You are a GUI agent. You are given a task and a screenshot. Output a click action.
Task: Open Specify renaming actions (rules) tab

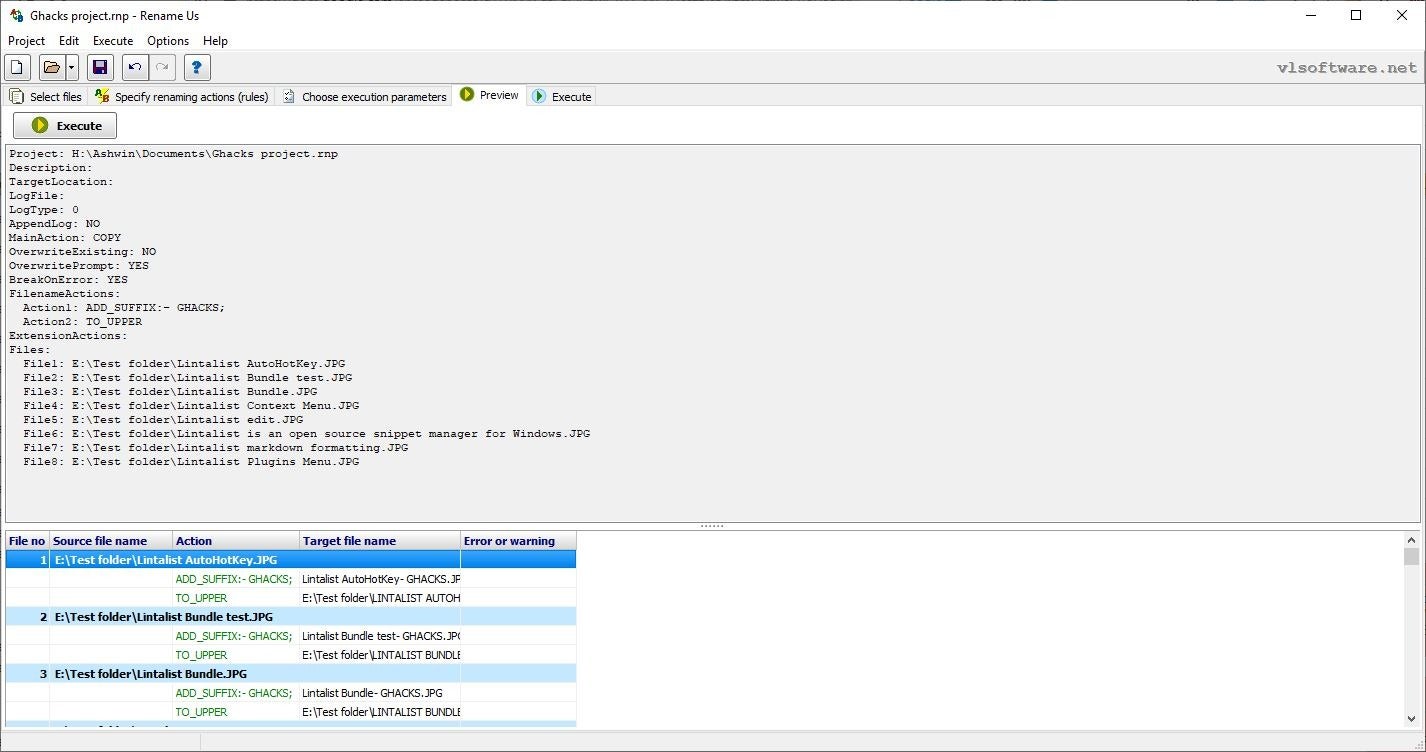(x=182, y=97)
